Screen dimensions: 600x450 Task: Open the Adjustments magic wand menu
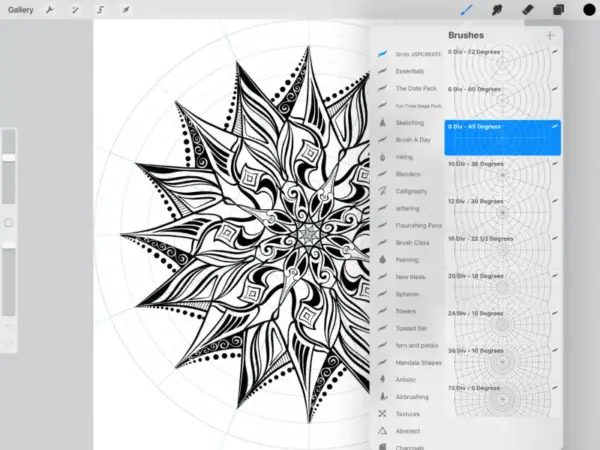[75, 10]
